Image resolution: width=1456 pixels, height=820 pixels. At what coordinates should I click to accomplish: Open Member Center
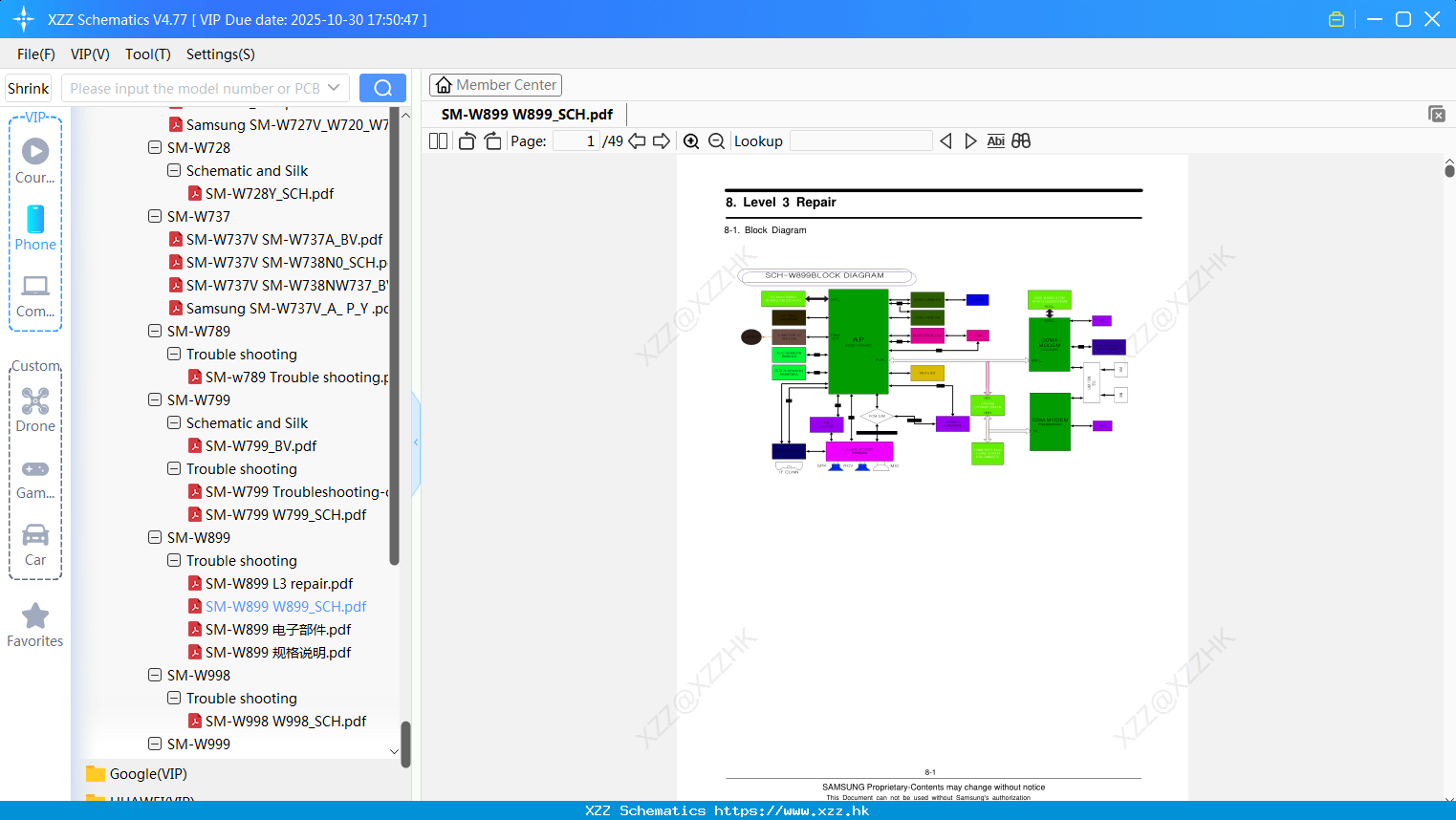pyautogui.click(x=495, y=85)
